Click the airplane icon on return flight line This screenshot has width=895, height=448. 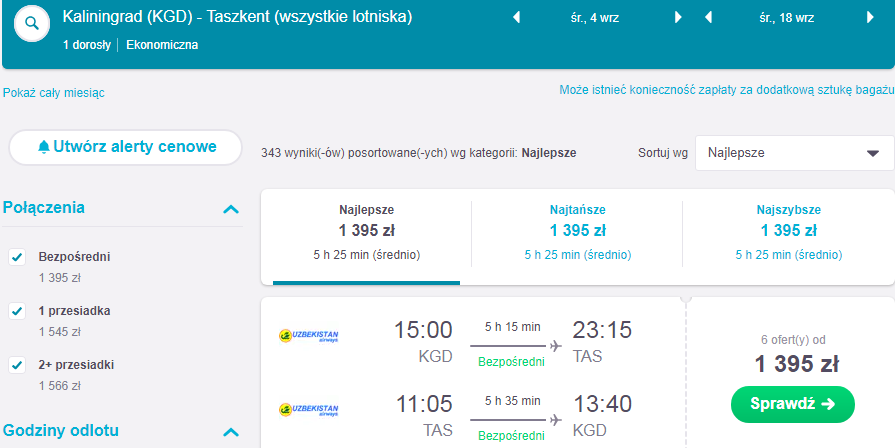tap(555, 420)
